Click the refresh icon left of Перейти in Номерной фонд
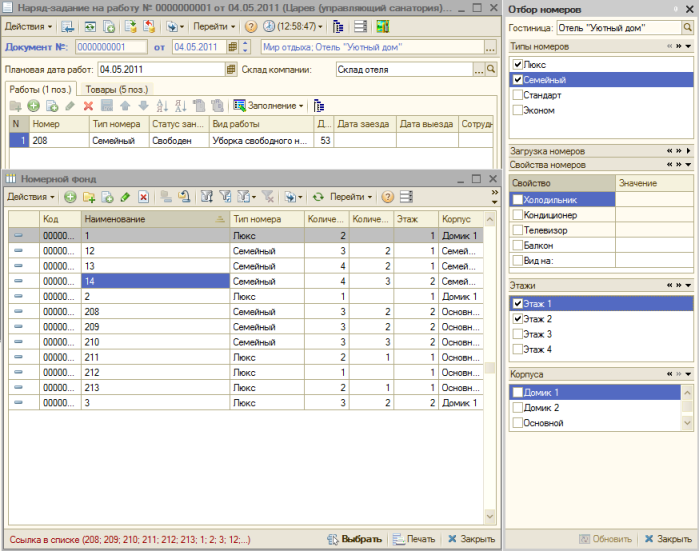Viewport: 699px width, 551px height. (319, 197)
